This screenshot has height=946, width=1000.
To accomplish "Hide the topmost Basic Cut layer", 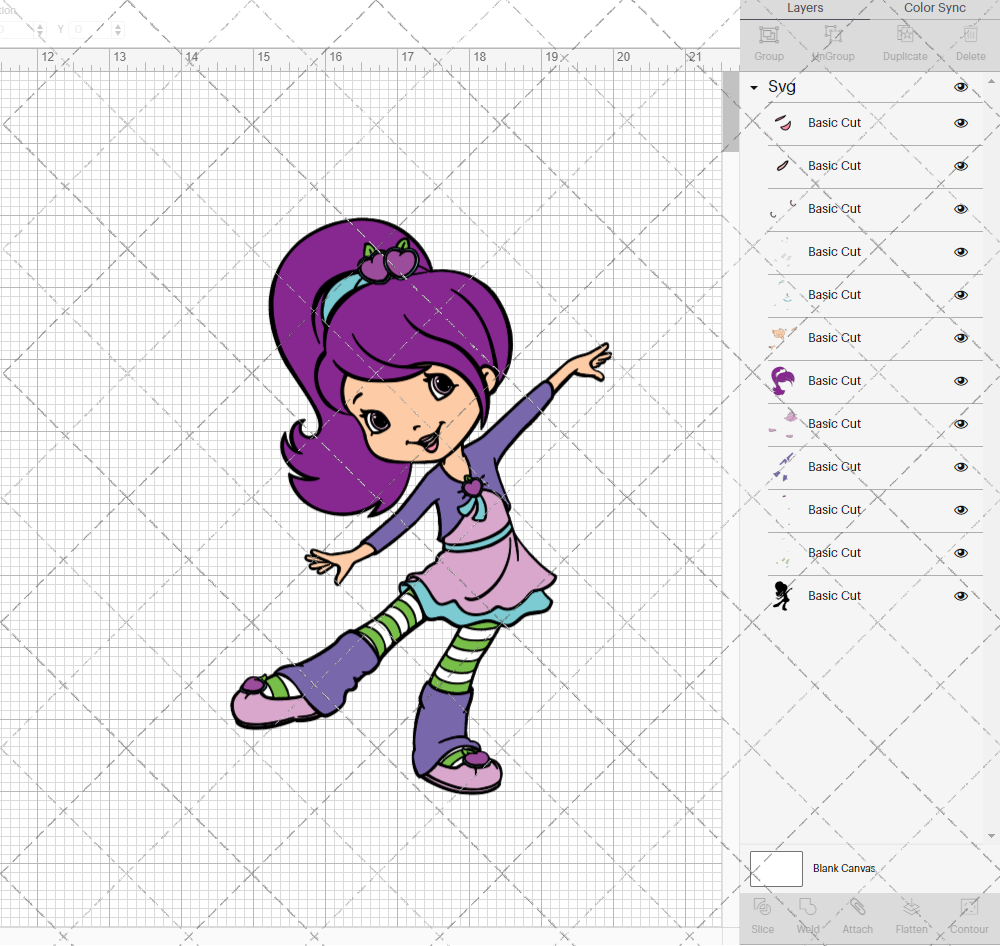I will click(960, 122).
